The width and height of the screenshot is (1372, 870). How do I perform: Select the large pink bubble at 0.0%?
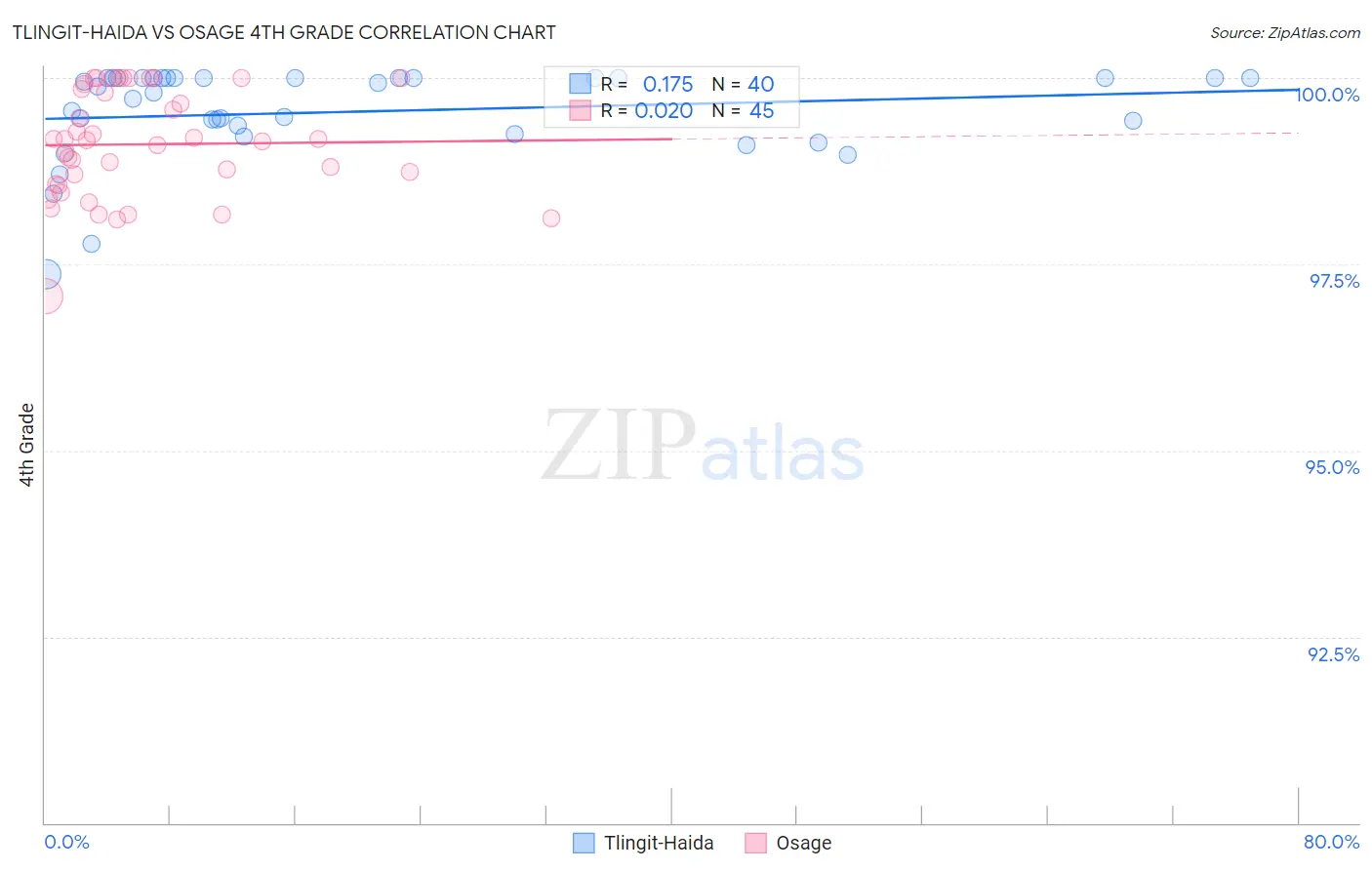[44, 297]
